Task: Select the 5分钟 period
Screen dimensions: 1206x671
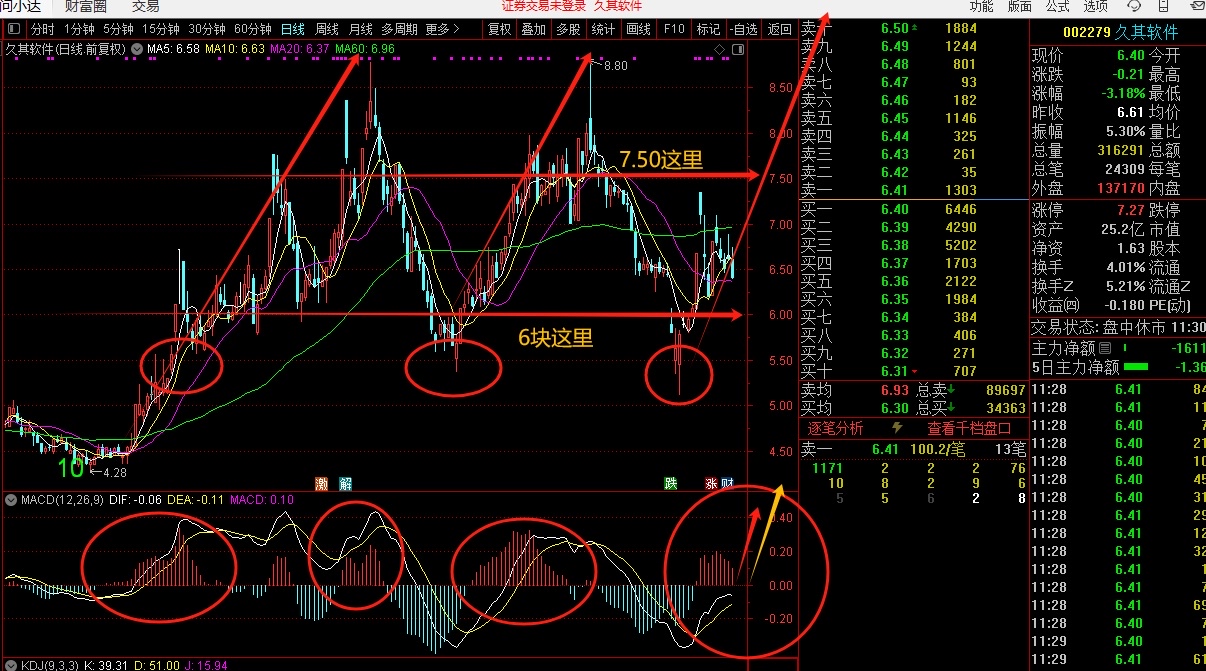Action: click(118, 29)
